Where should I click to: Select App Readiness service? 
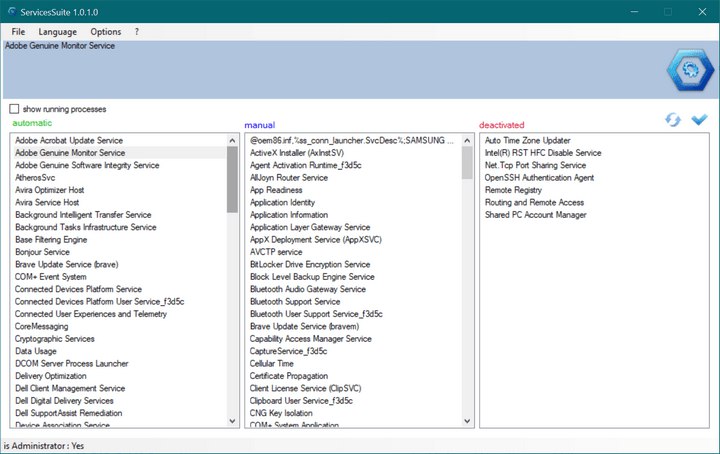coord(276,190)
